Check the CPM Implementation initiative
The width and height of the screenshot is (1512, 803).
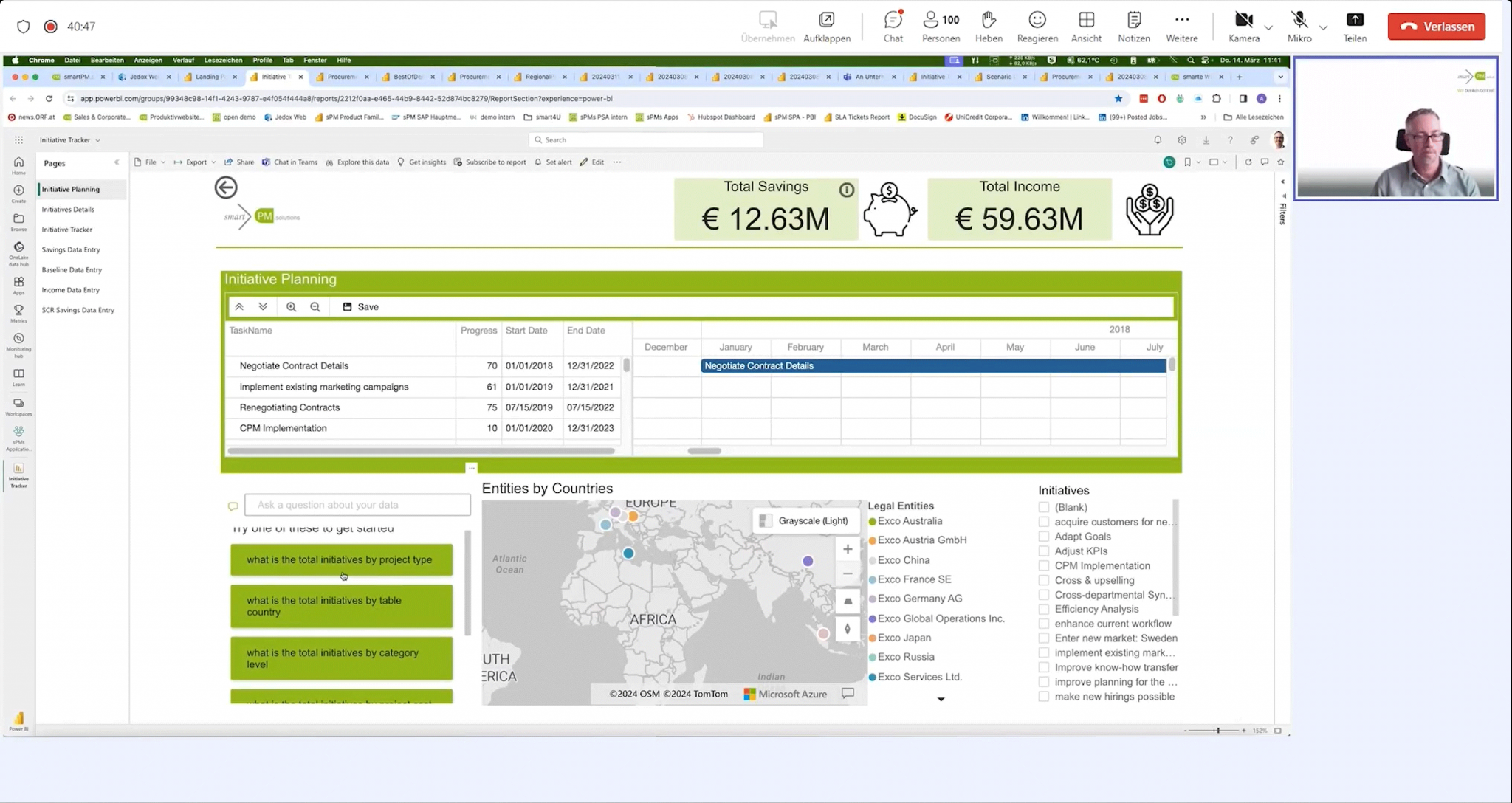1045,565
